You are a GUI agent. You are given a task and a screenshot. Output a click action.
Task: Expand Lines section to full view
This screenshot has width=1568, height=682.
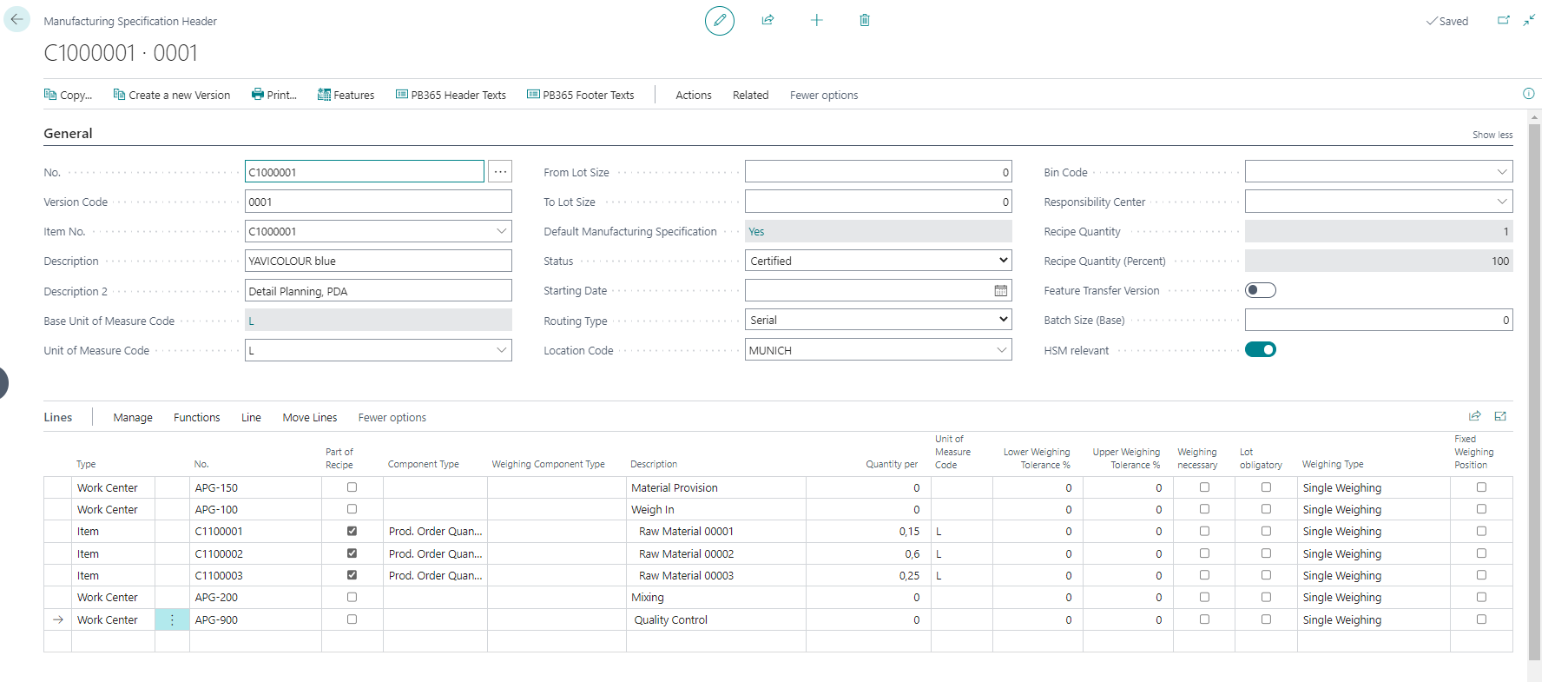1500,416
